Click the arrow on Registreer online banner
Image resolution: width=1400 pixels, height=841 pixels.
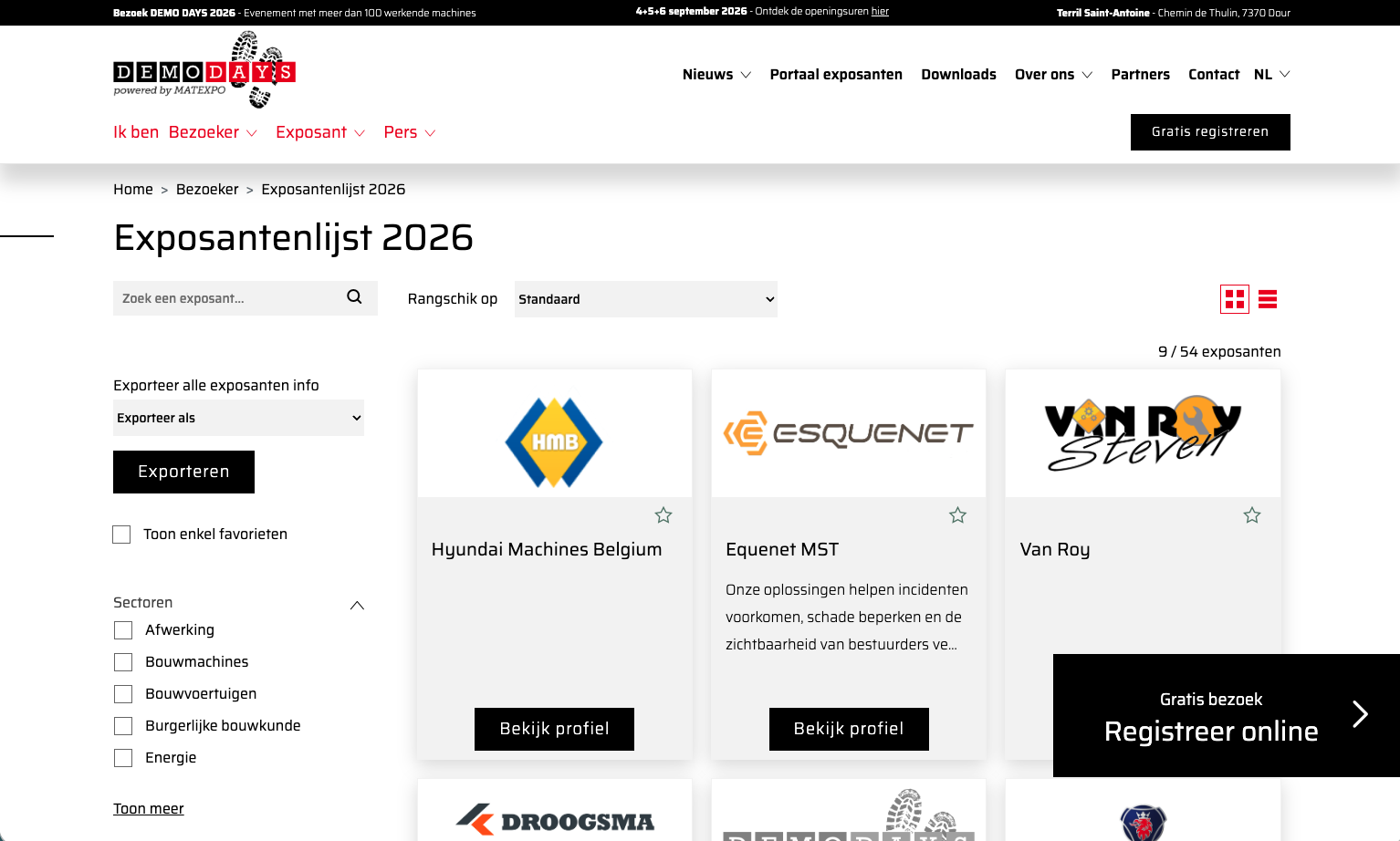[x=1360, y=714]
